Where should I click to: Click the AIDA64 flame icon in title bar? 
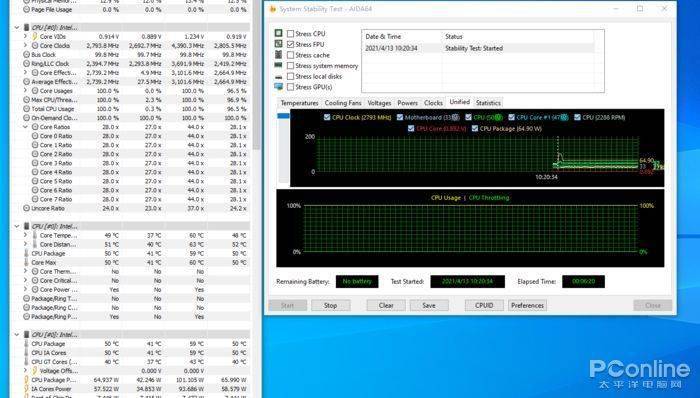pyautogui.click(x=273, y=9)
